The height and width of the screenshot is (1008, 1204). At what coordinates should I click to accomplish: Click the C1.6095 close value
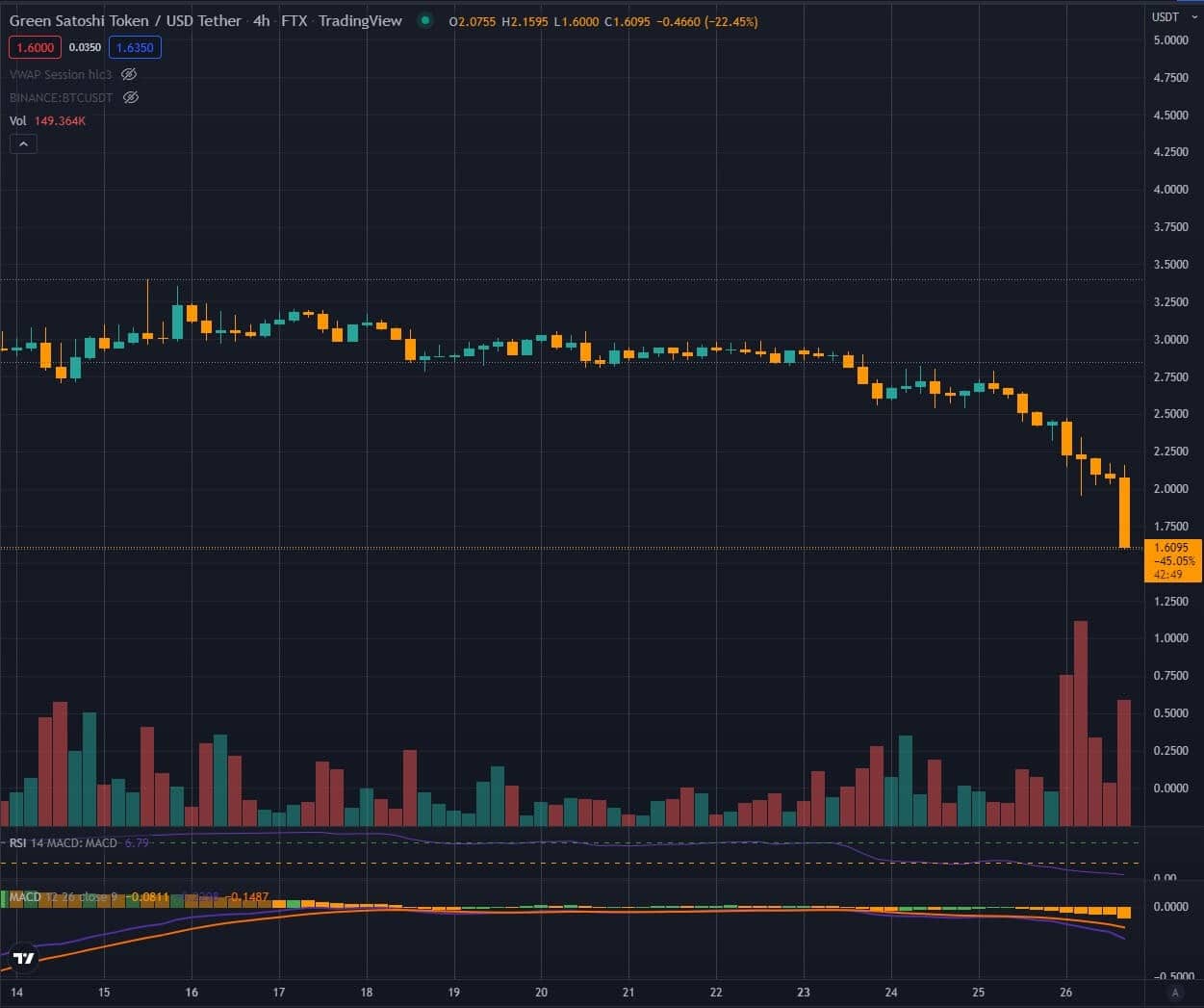click(x=628, y=21)
